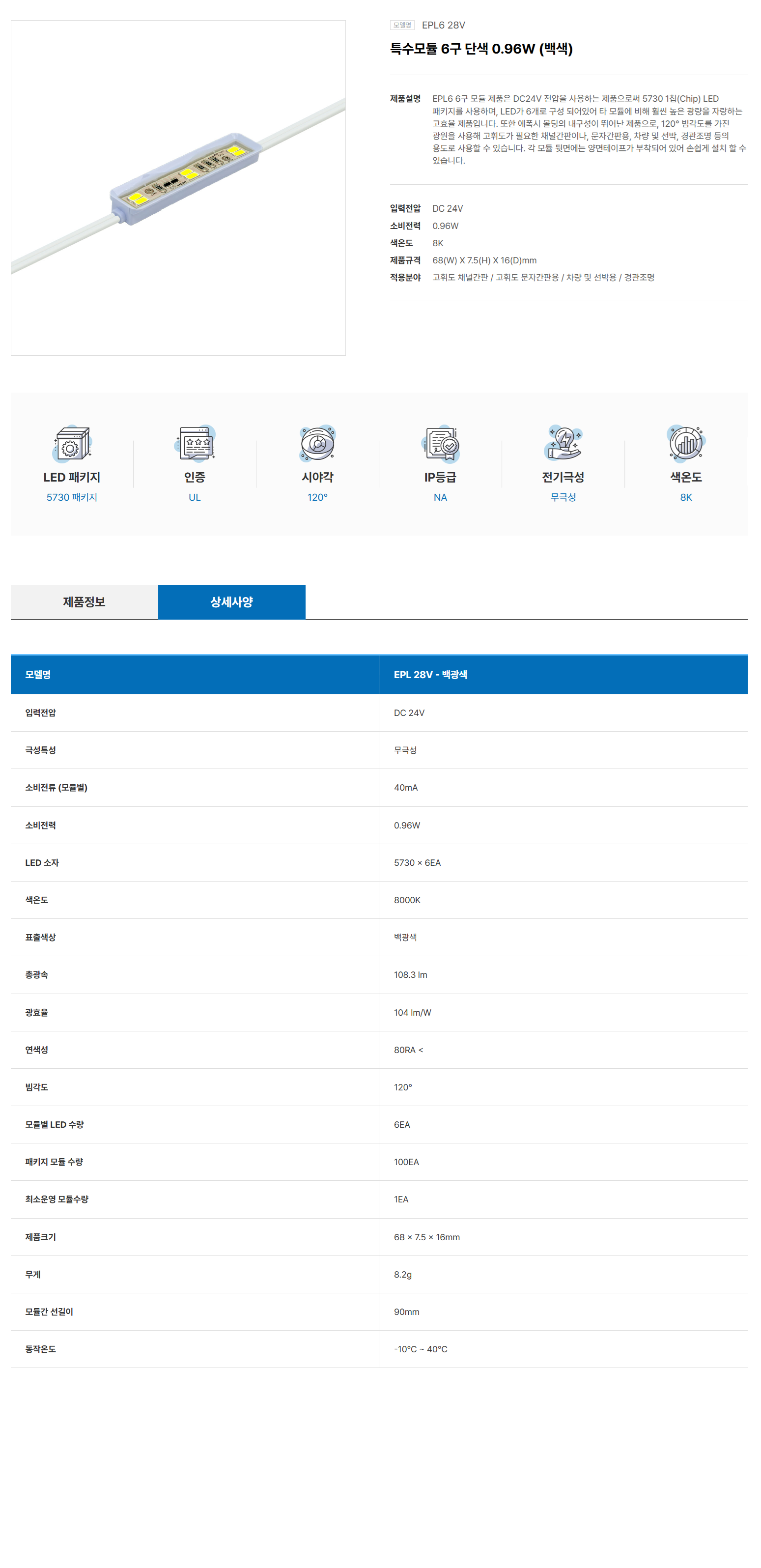Image resolution: width=761 pixels, height=1568 pixels.
Task: Click the 전기극성 lightbulb hand icon
Action: pyautogui.click(x=563, y=443)
